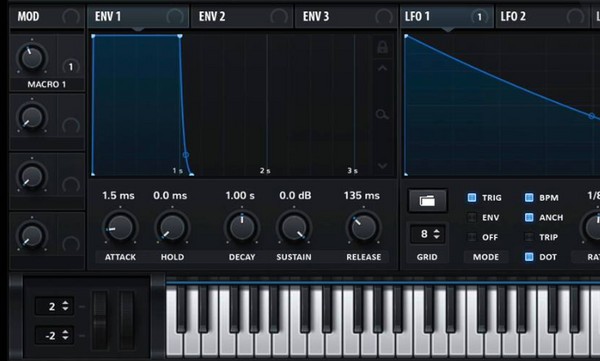This screenshot has height=361, width=600.
Task: Click the third macro modulation source icon
Action: pyautogui.click(x=71, y=185)
